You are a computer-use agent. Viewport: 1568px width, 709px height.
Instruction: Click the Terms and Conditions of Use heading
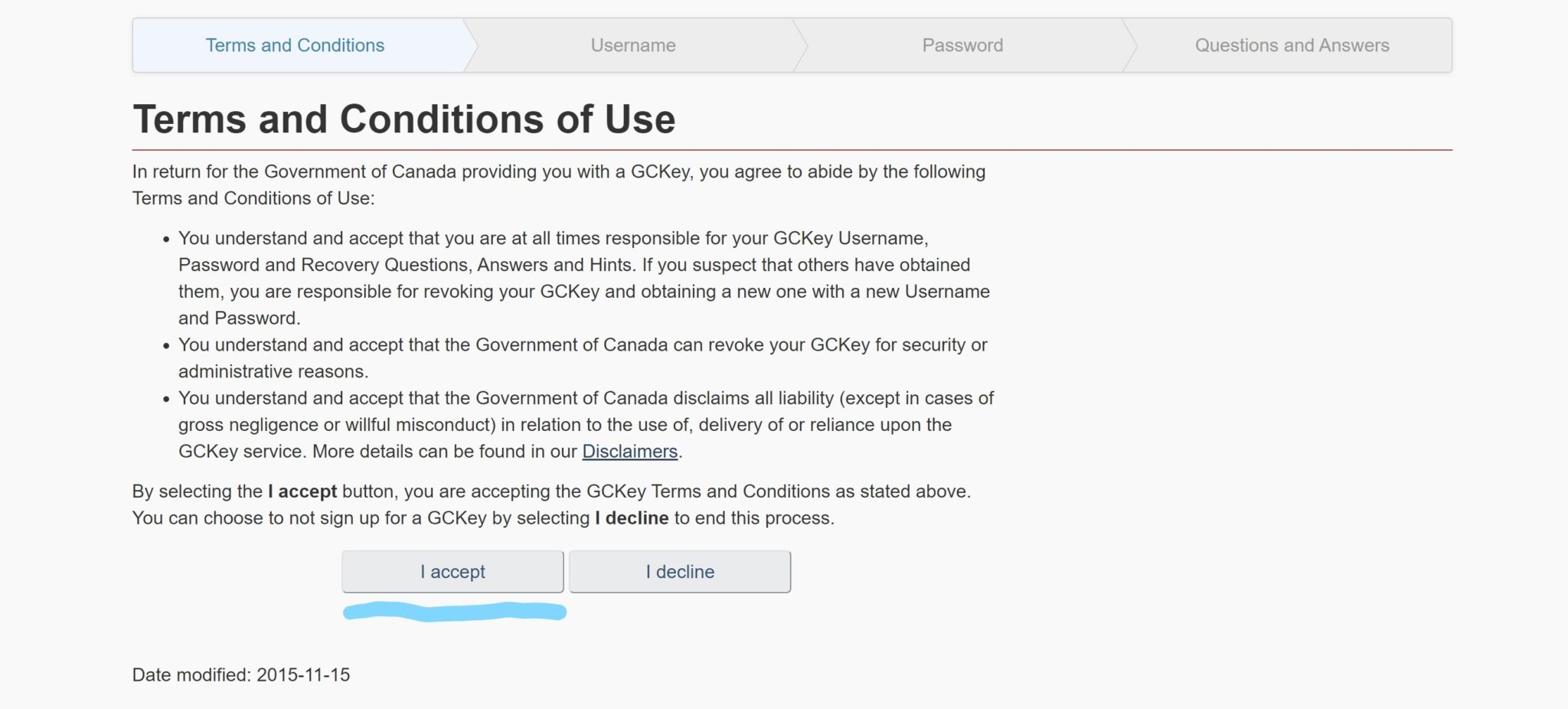point(404,119)
